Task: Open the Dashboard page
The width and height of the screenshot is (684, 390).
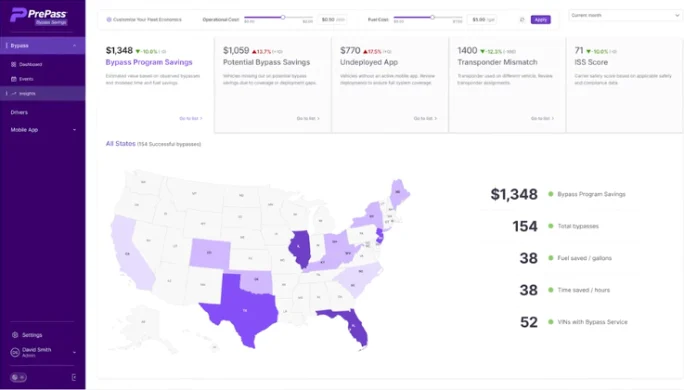Action: pyautogui.click(x=30, y=64)
